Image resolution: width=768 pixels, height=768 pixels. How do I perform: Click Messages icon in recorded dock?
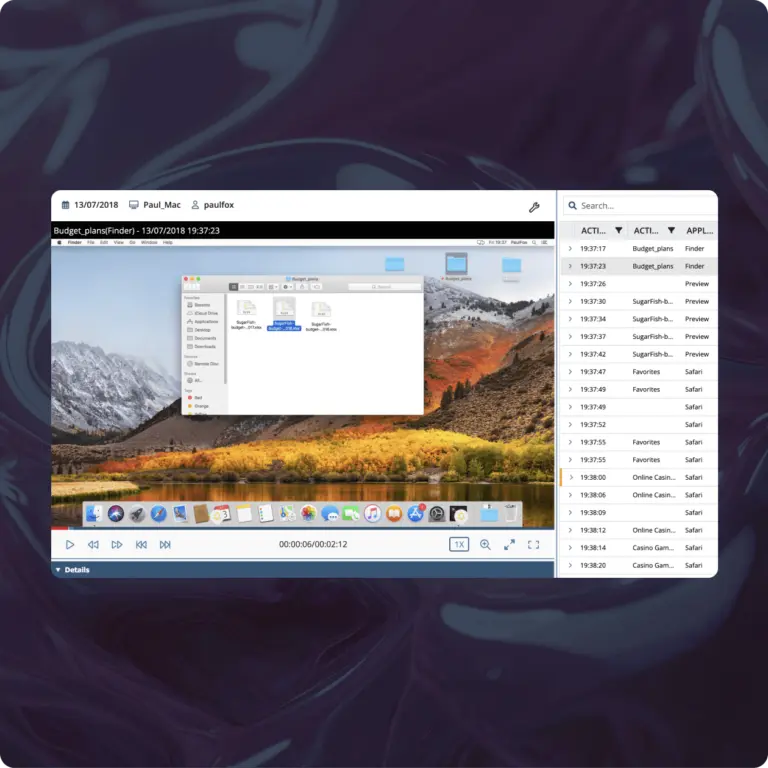point(330,514)
